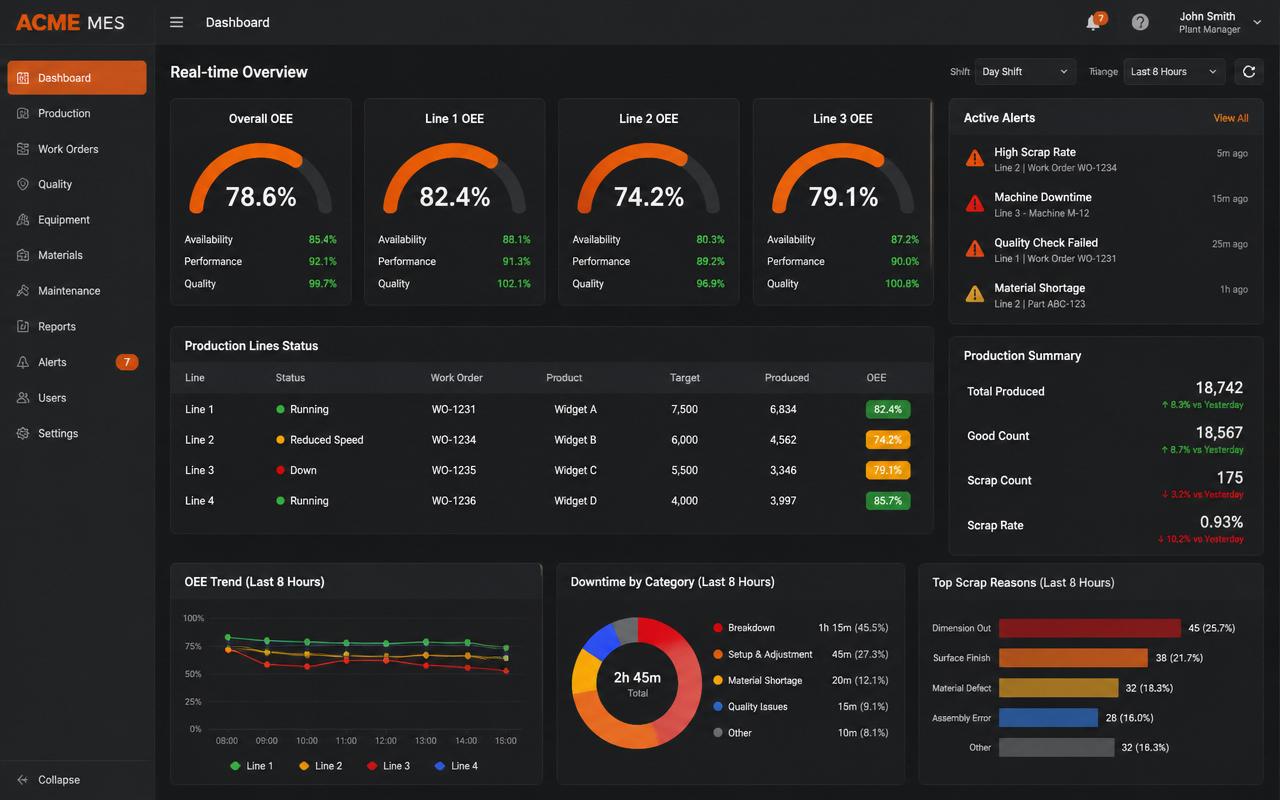The height and width of the screenshot is (800, 1280).
Task: Click the refresh icon button
Action: [1248, 71]
